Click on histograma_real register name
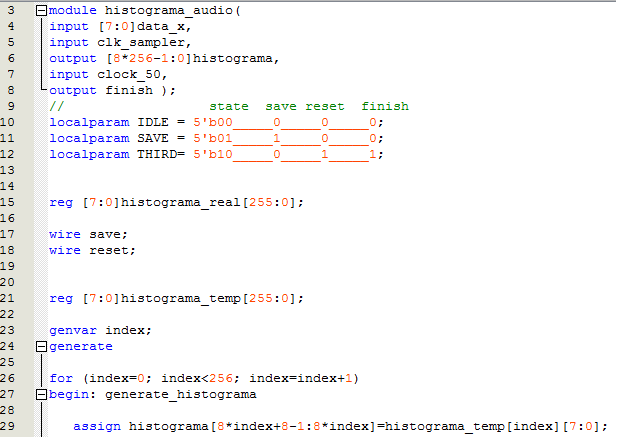Image resolution: width=621 pixels, height=441 pixels. (x=181, y=203)
